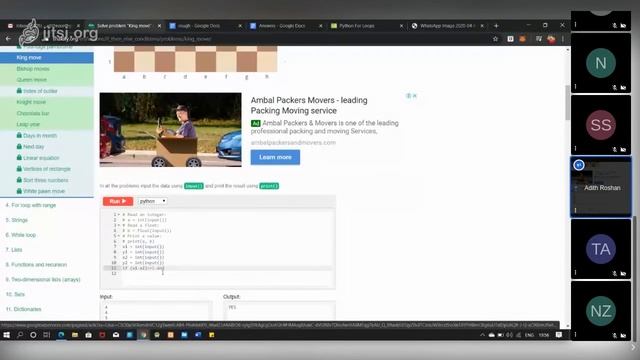Screen dimensions: 640x360
Task: Expand the '7. Lists' lesson
Action: coord(14,249)
